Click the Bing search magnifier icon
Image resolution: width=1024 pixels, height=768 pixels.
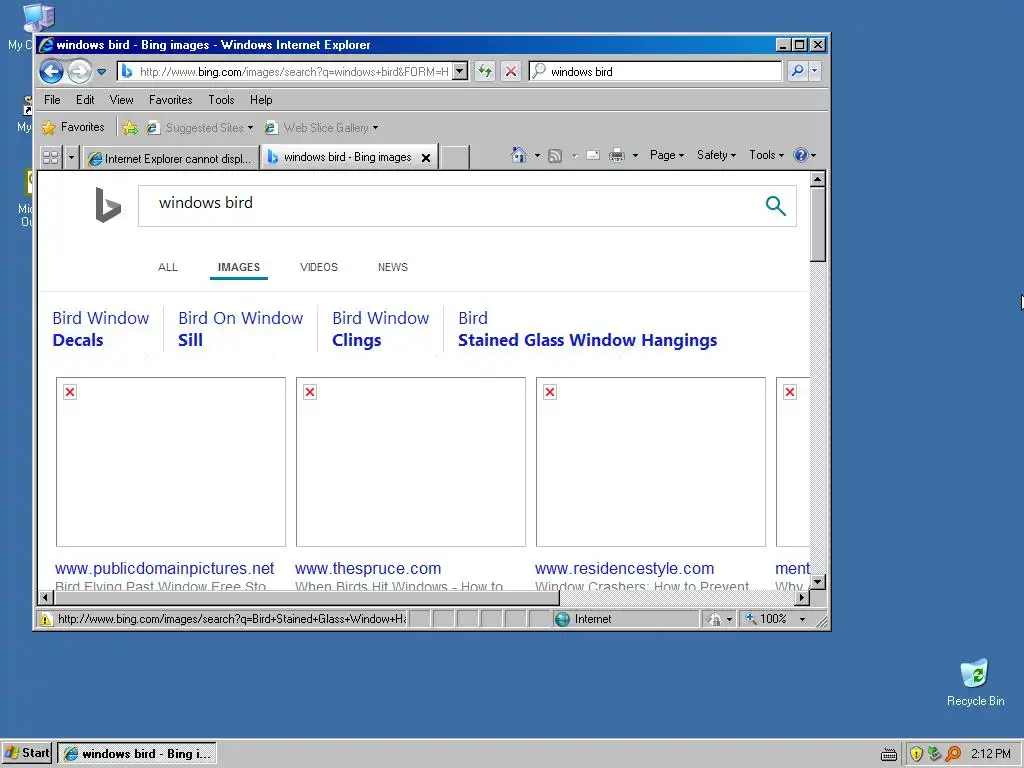click(775, 206)
